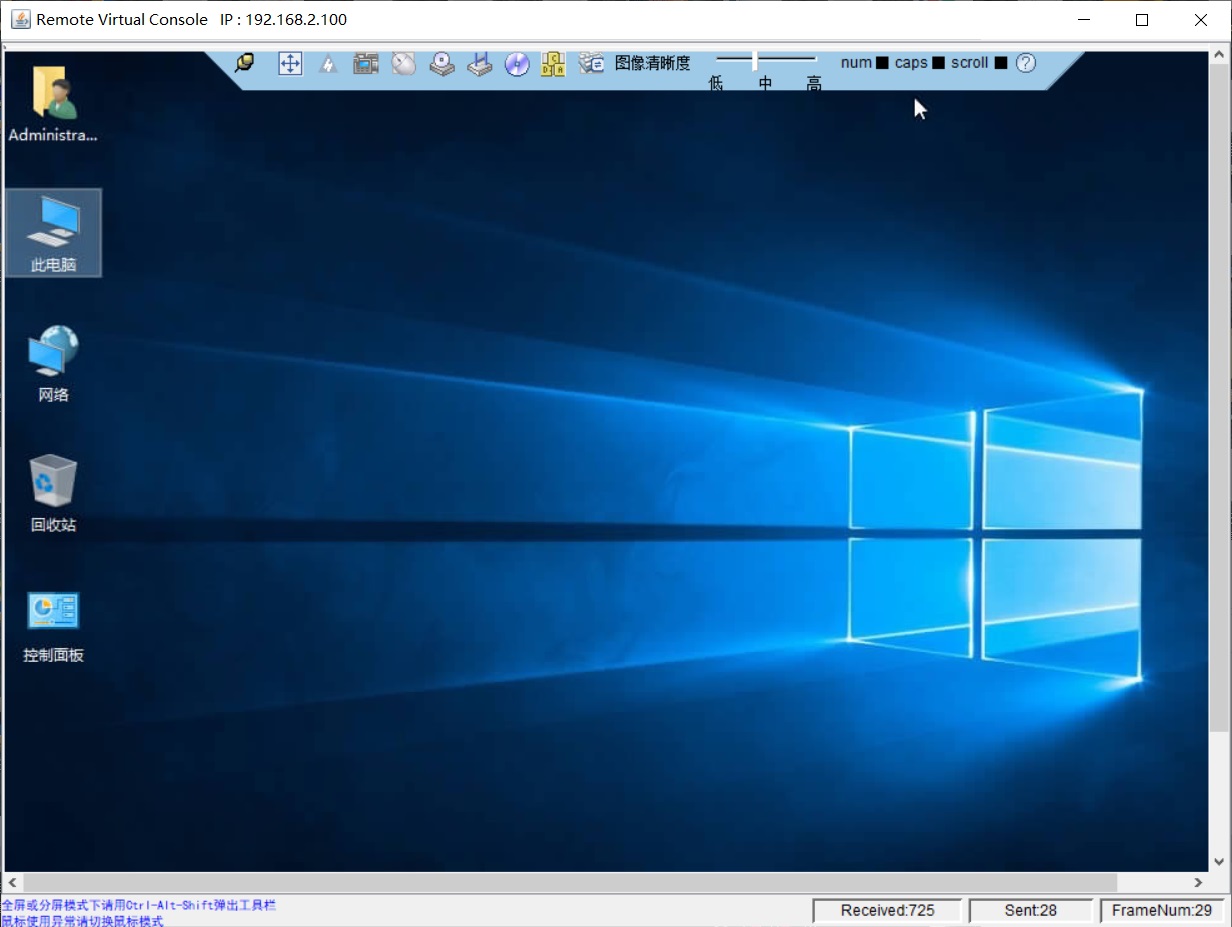Open the virtual floppy drive icon

480,64
